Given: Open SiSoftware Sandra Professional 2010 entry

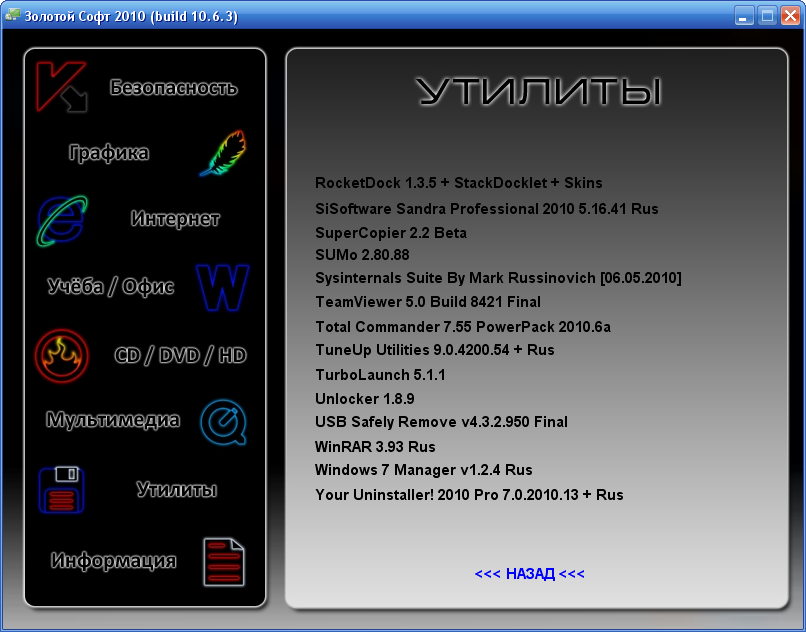Looking at the screenshot, I should (487, 209).
